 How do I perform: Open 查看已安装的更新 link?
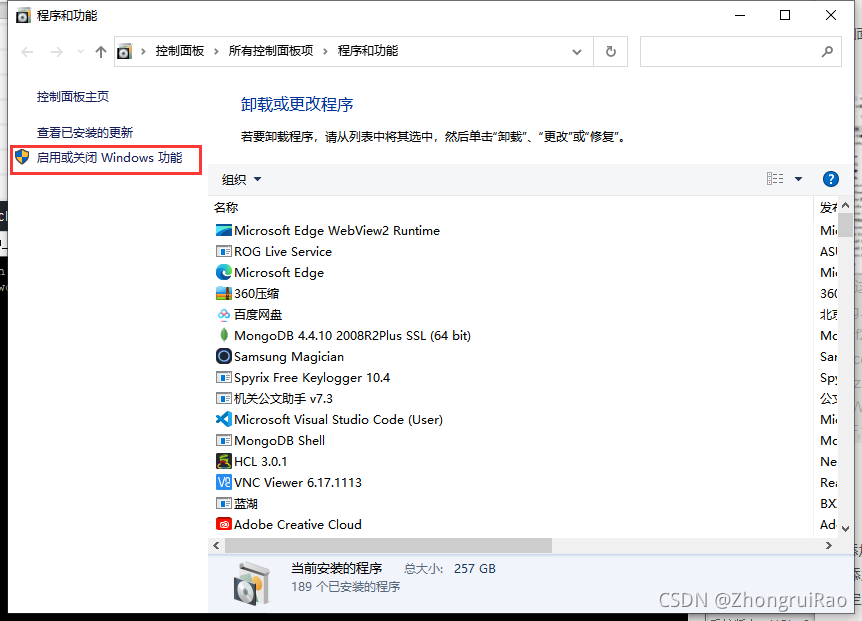point(85,132)
